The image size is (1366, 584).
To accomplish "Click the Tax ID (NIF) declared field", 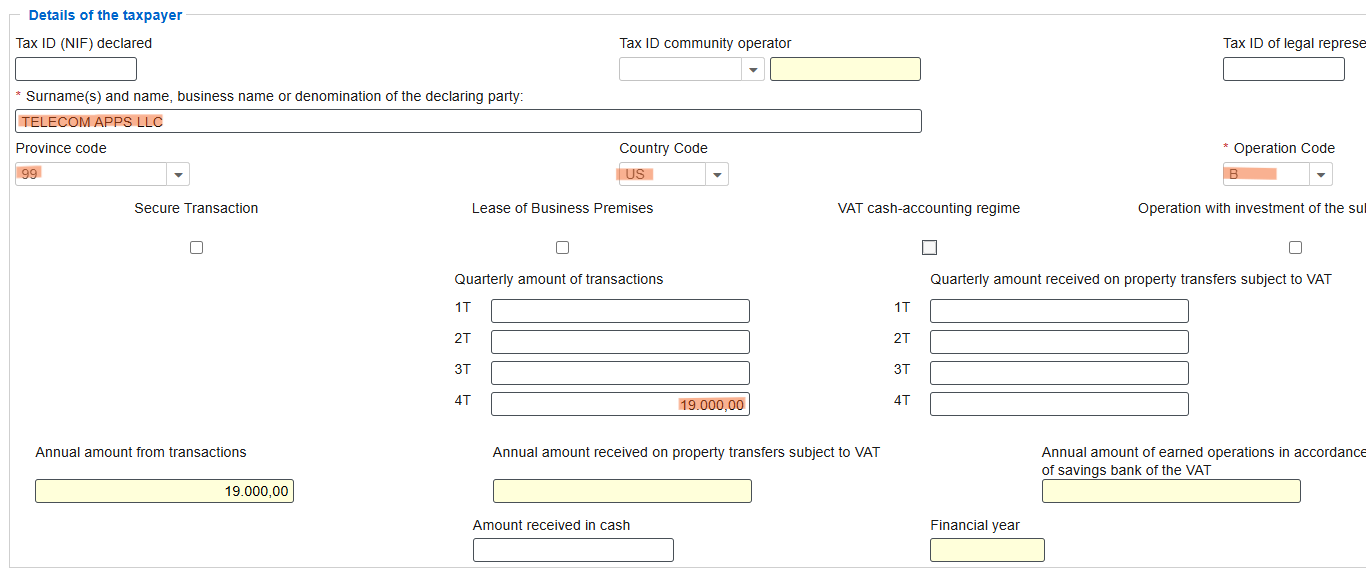I will 76,70.
